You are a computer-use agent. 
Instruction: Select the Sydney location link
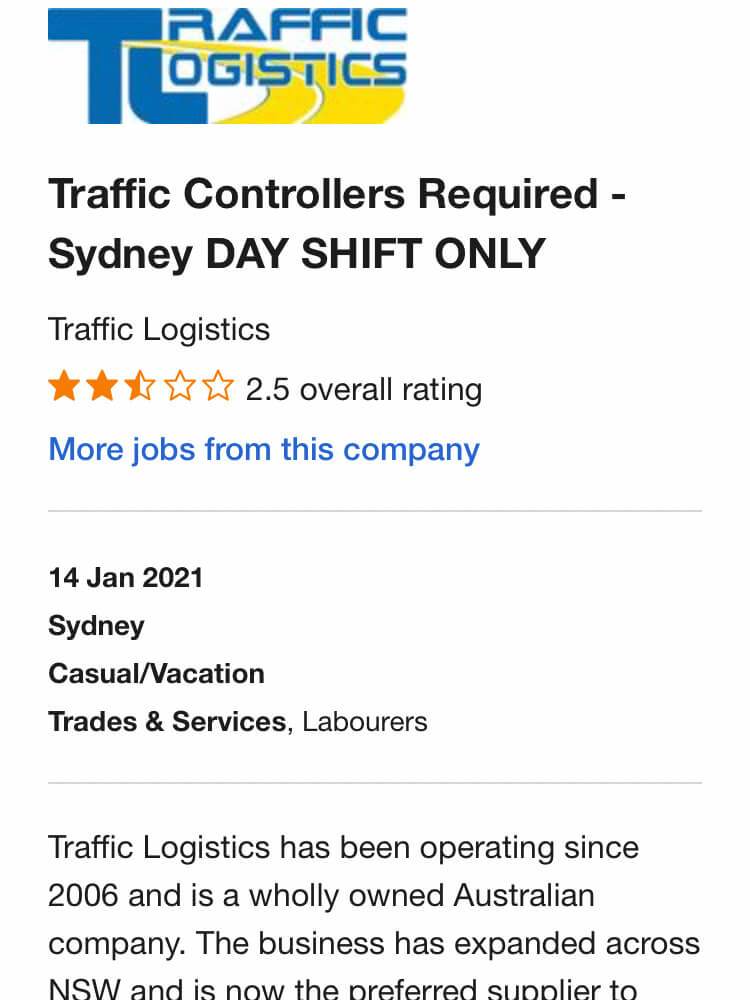96,626
